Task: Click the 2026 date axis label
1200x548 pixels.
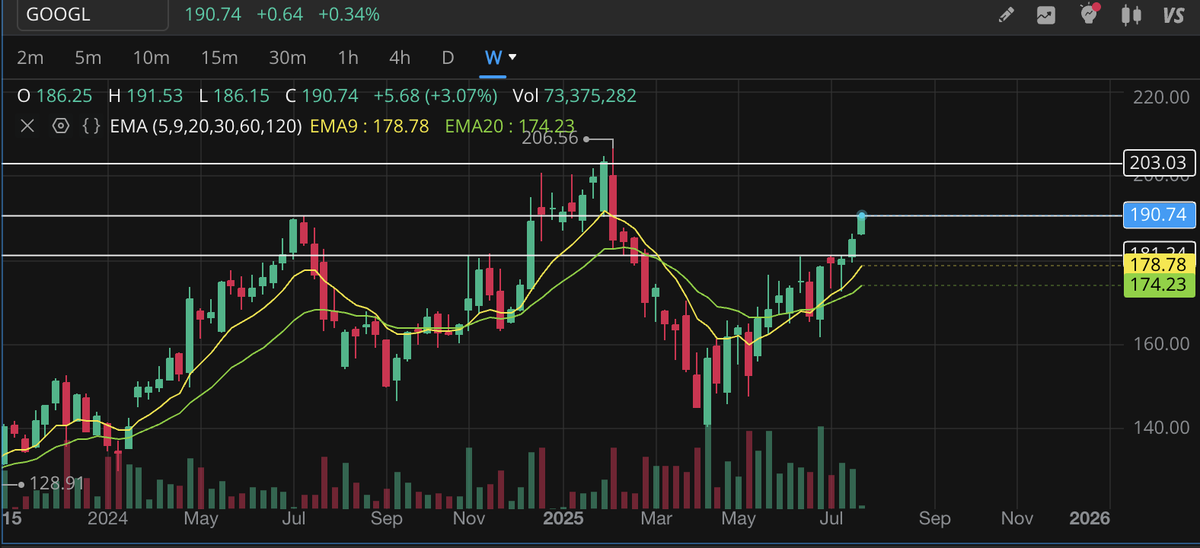Action: pos(1089,518)
